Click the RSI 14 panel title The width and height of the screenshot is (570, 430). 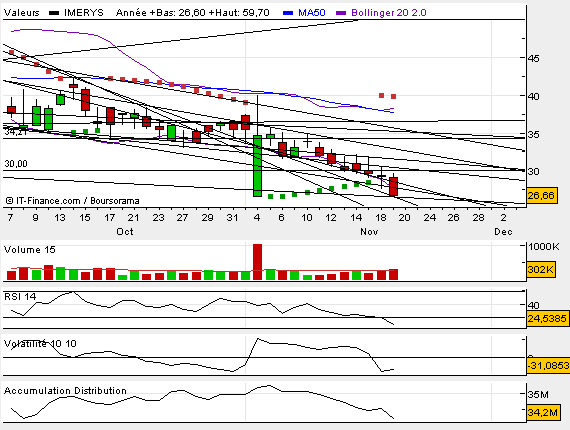(x=20, y=297)
